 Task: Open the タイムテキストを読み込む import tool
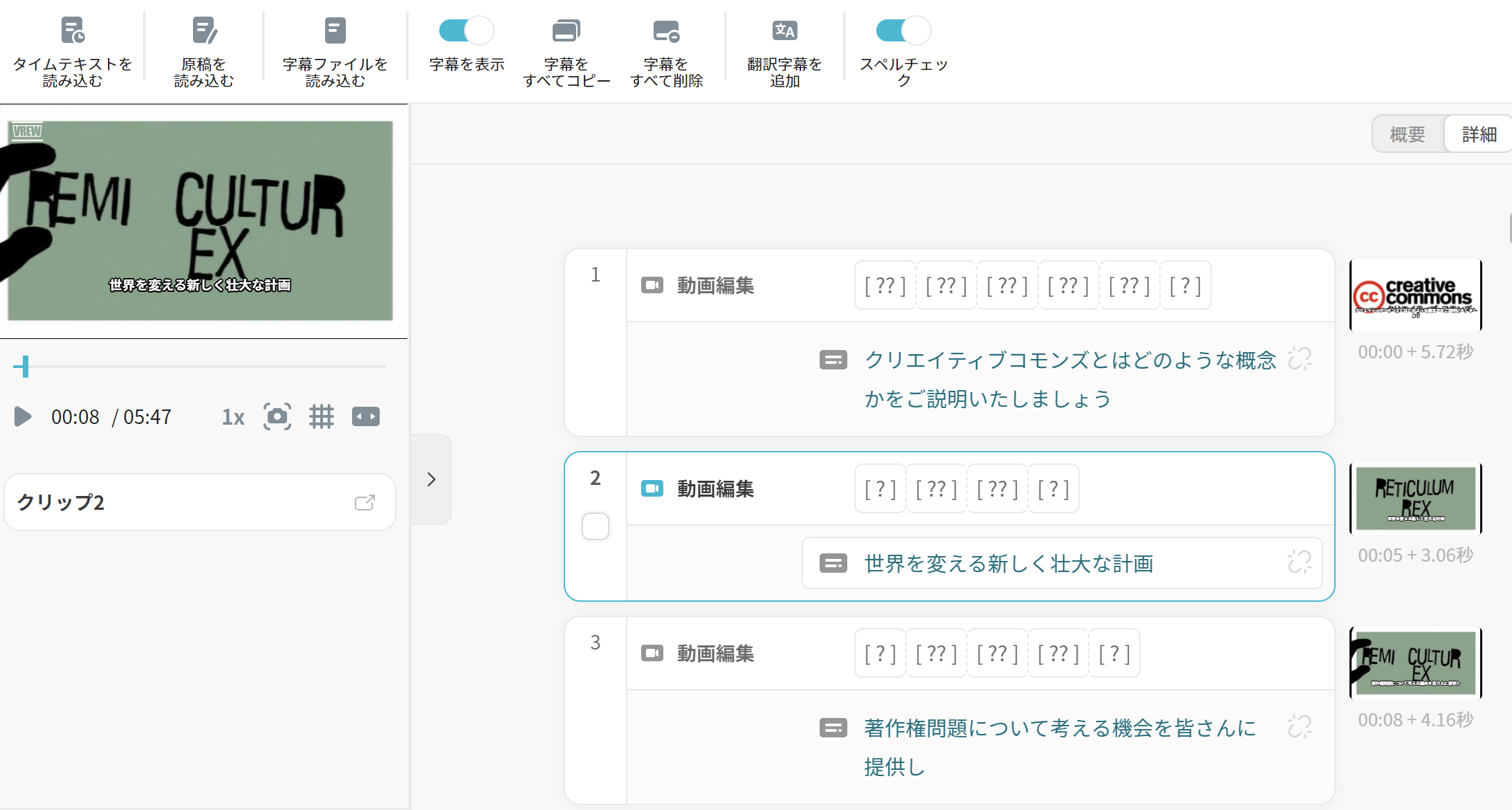pyautogui.click(x=72, y=48)
